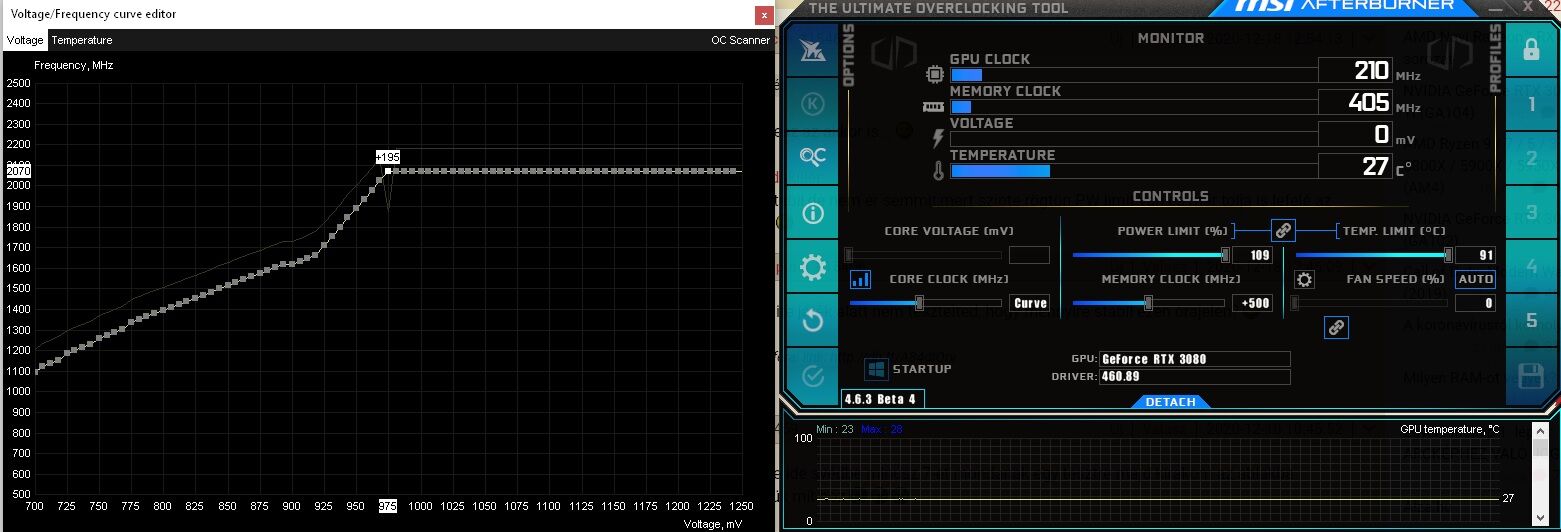1561x532 pixels.
Task: Open curve editor bars icon near Core Clock
Action: [x=860, y=279]
